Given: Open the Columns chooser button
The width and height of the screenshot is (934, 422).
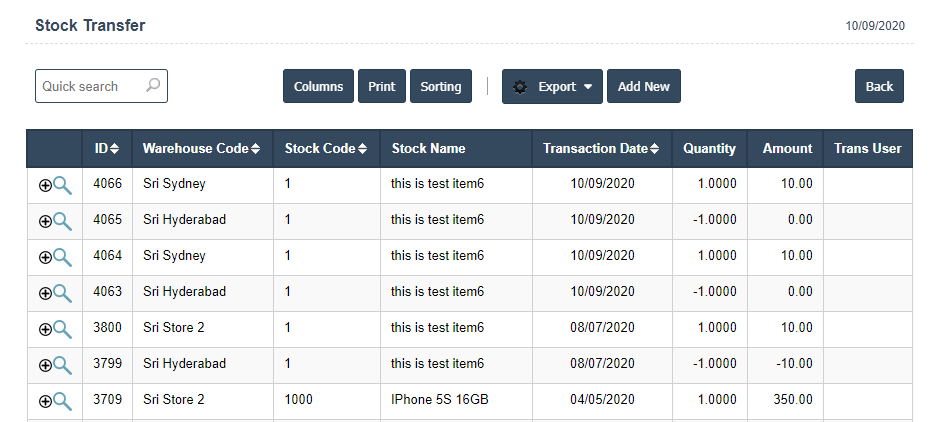Looking at the screenshot, I should (319, 87).
